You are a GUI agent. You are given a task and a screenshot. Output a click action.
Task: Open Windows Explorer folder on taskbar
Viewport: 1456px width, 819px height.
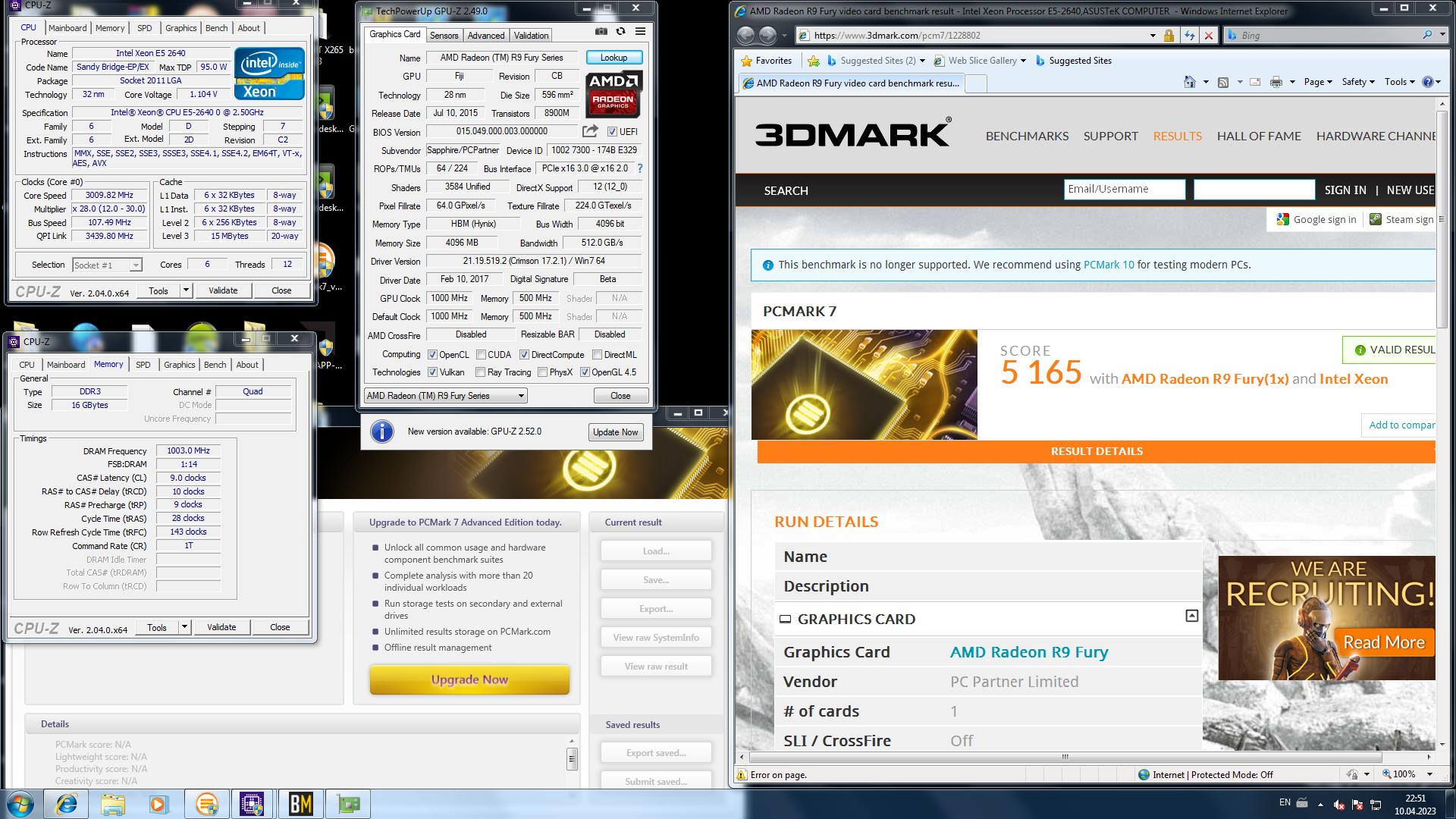[x=113, y=804]
